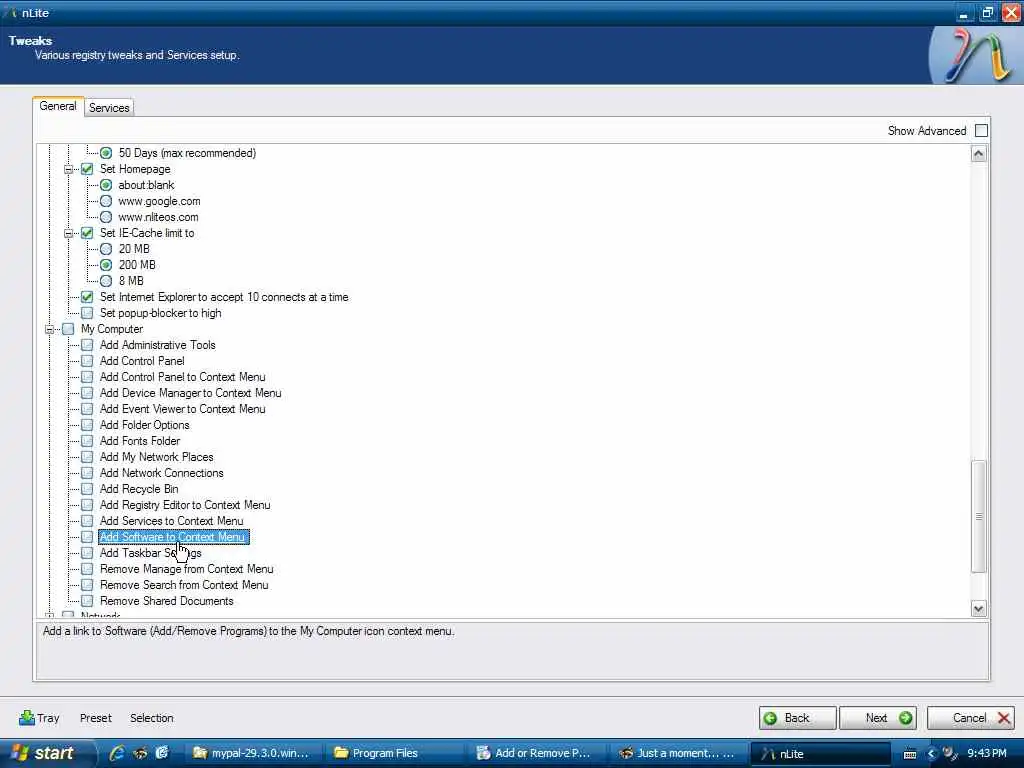Check Add My Network Places checkbox

pos(87,456)
